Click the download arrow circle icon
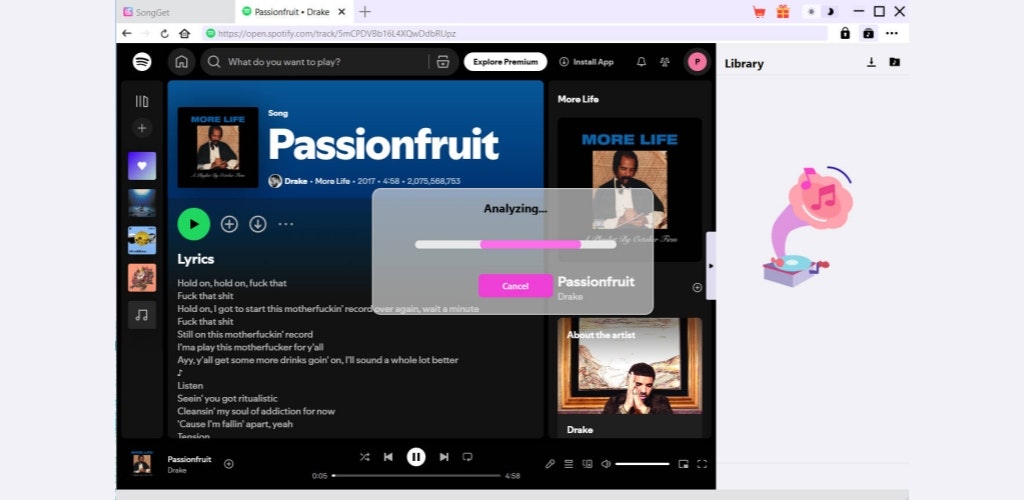1024x500 pixels. [258, 224]
